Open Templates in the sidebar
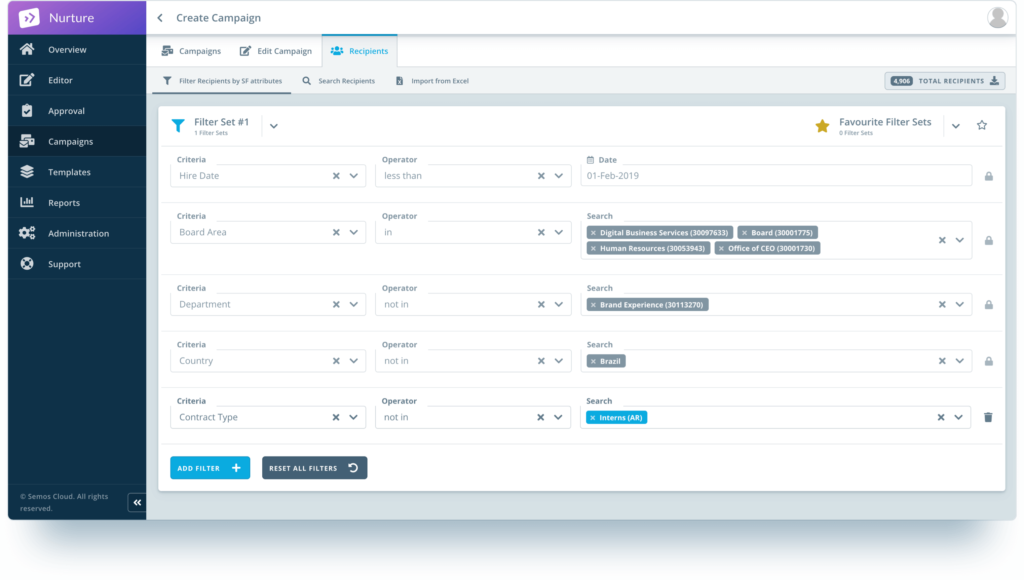The width and height of the screenshot is (1024, 580). (77, 172)
